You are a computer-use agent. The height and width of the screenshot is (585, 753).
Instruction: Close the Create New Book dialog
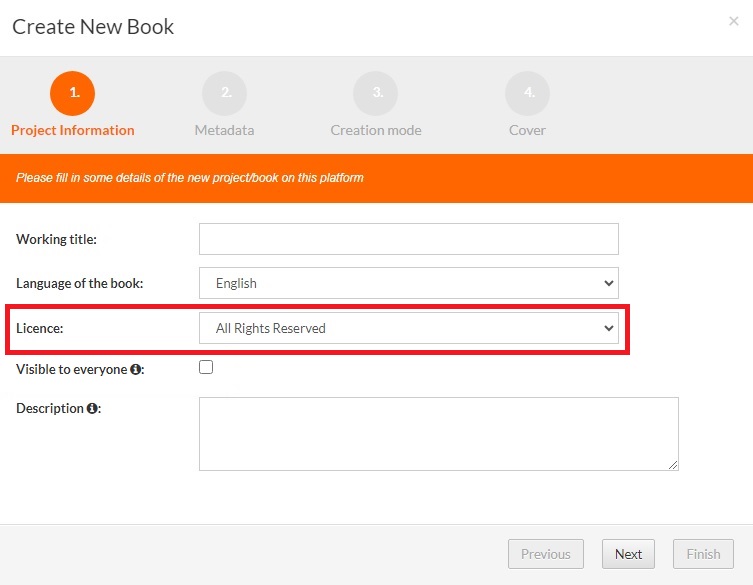(734, 21)
